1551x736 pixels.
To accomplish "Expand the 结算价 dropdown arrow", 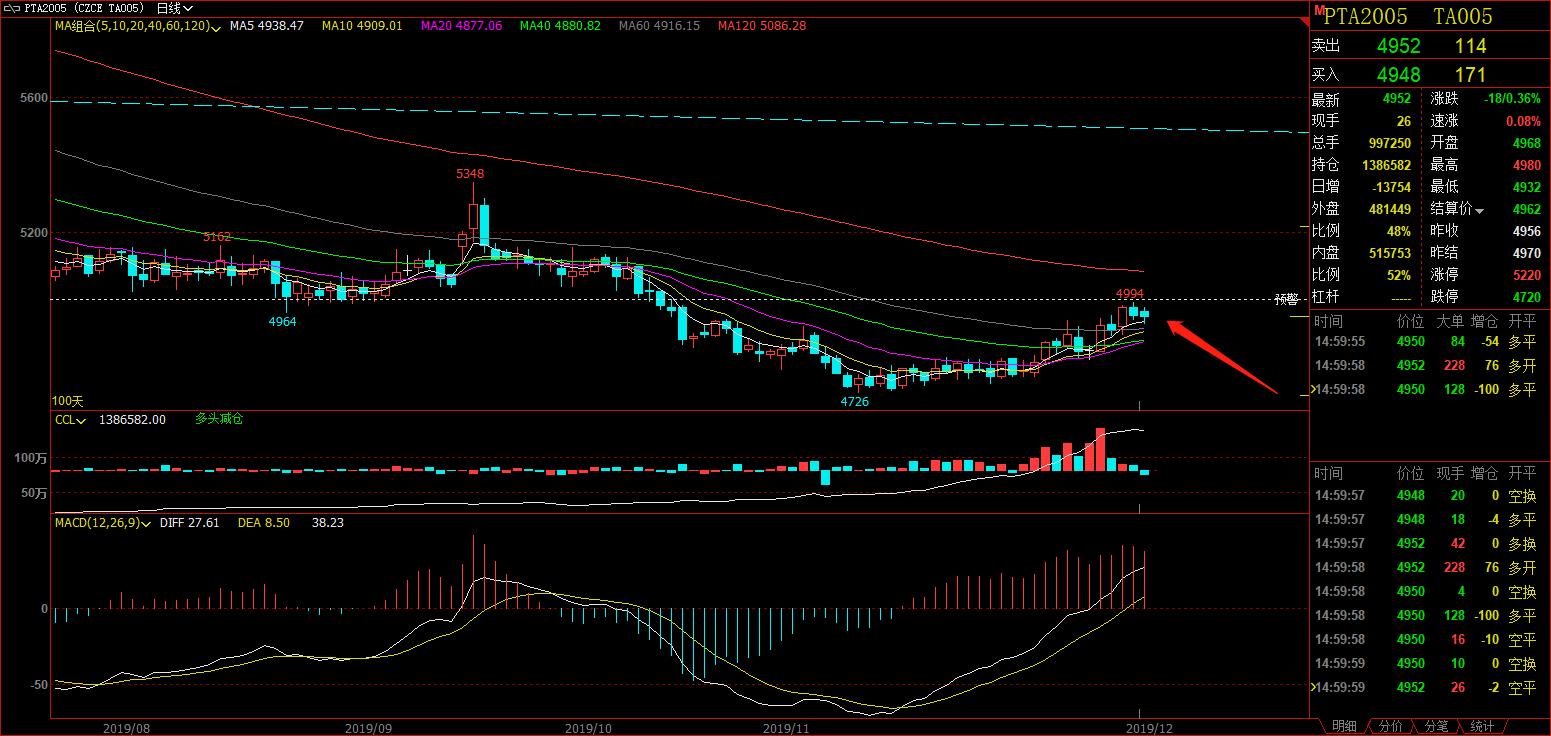I will click(1479, 210).
